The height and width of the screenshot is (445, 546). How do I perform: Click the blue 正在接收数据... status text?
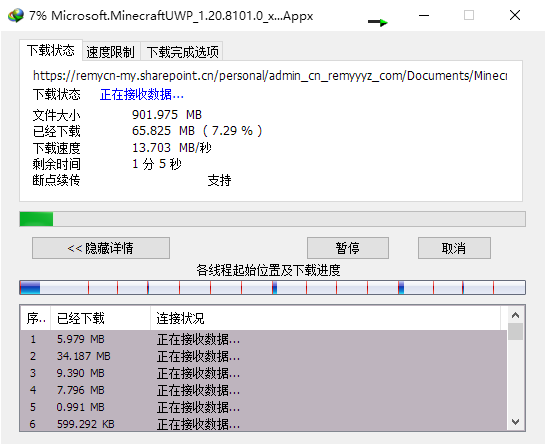142,94
